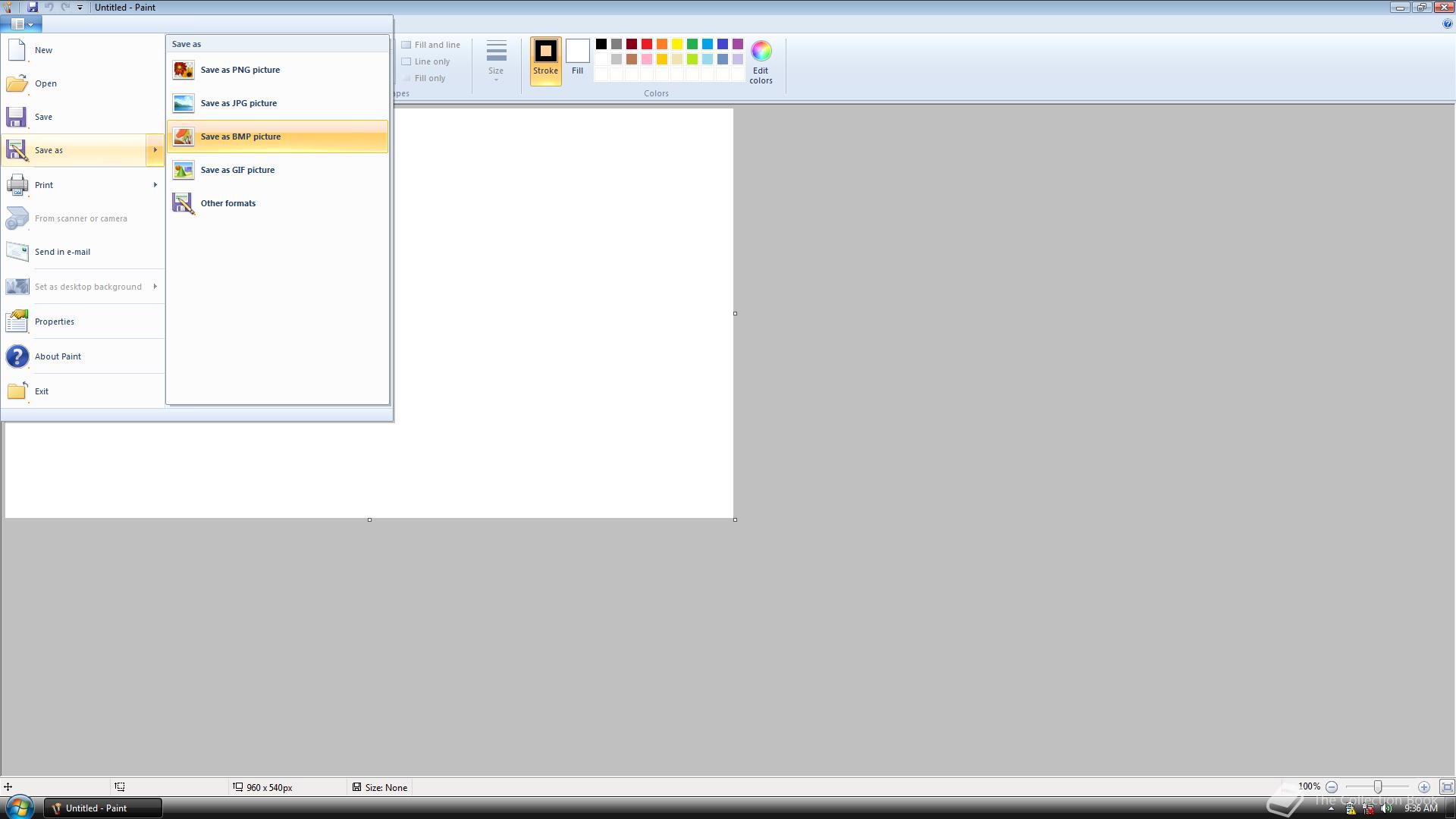The image size is (1456, 819).
Task: Open the Customize Quick Access Toolbar arrow
Action: [x=80, y=8]
